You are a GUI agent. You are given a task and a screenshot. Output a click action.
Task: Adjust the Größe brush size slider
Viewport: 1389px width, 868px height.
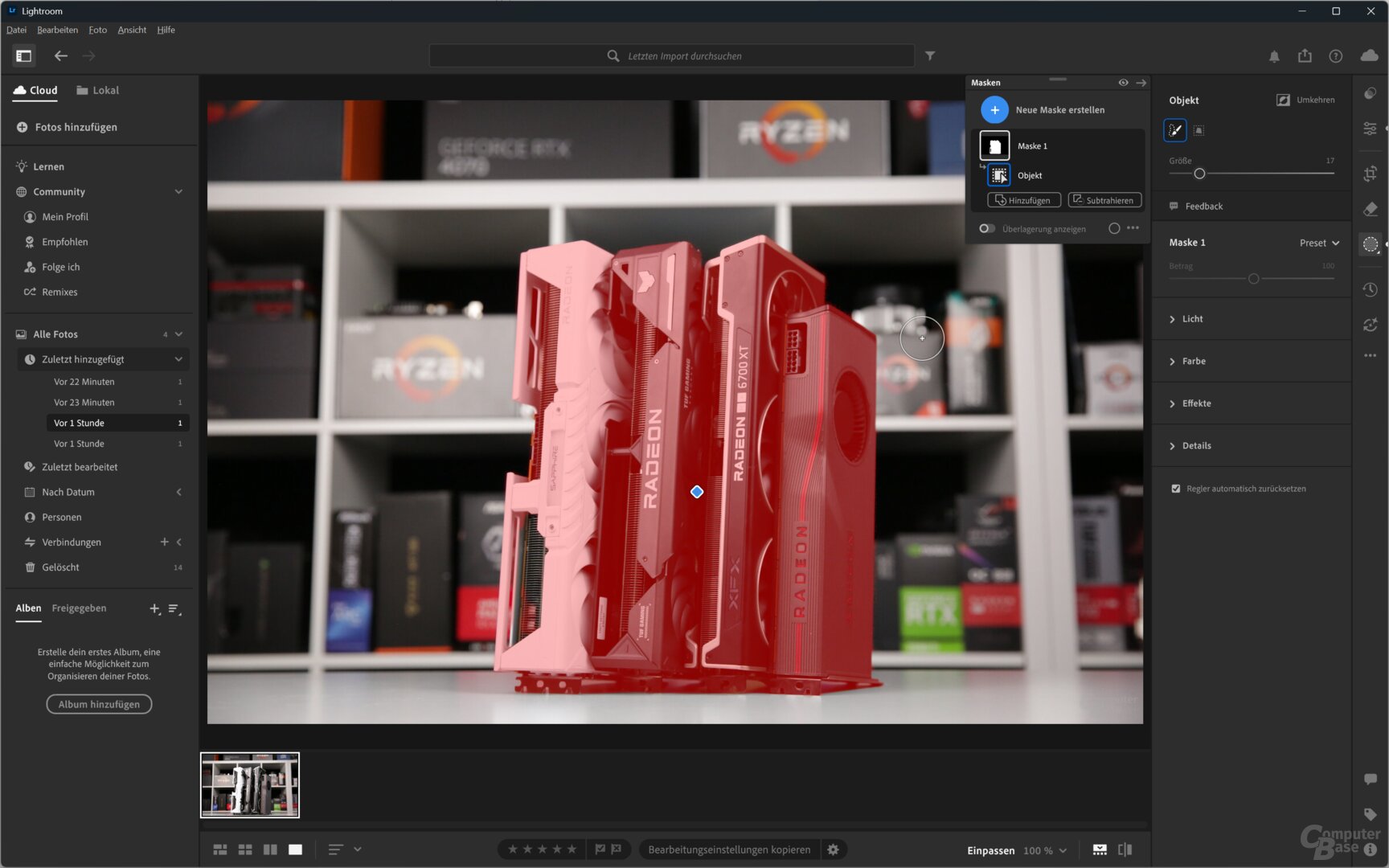(1199, 174)
